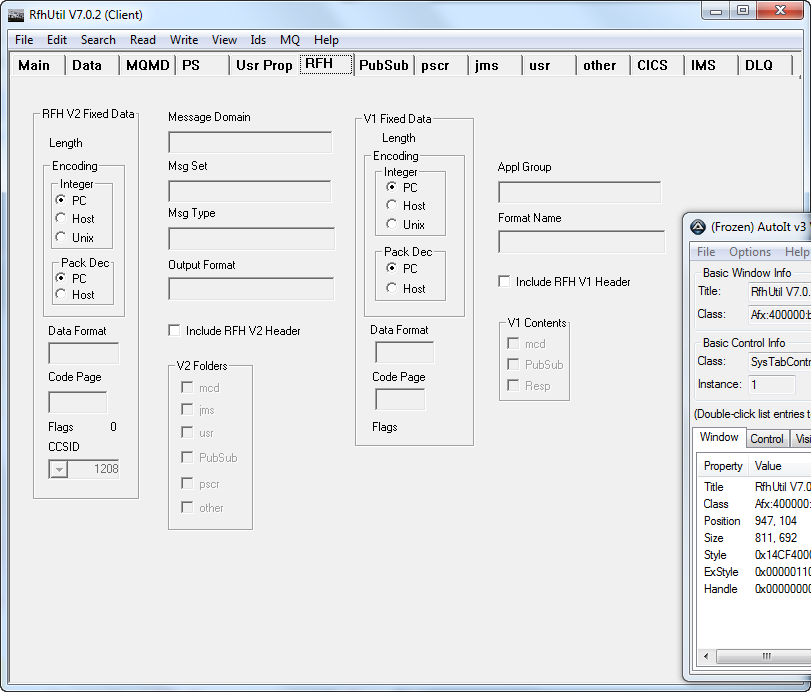This screenshot has height=692, width=811.
Task: Toggle pscr checkbox in V2 Folders
Action: pyautogui.click(x=187, y=484)
